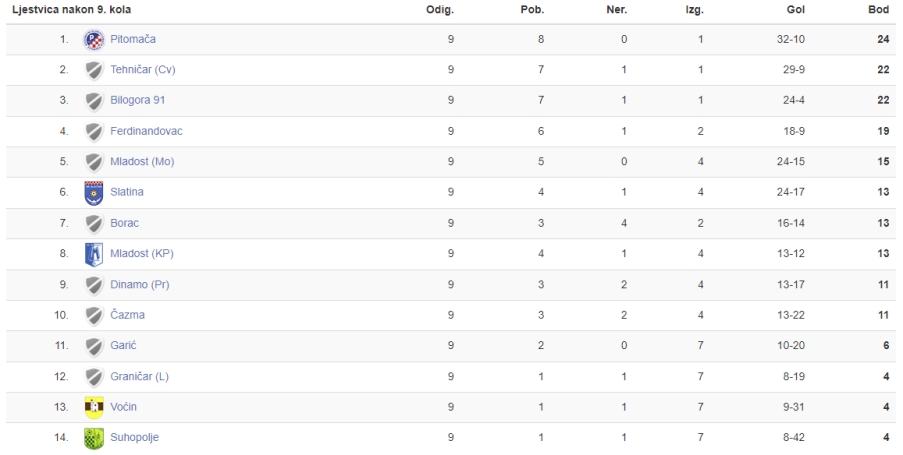903x455 pixels.
Task: Click the Gol column header
Action: click(795, 10)
